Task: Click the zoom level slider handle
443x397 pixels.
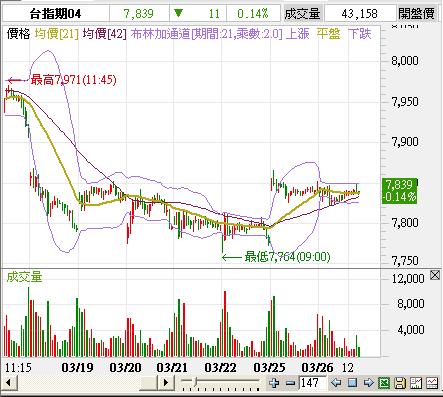Action: tap(195, 381)
